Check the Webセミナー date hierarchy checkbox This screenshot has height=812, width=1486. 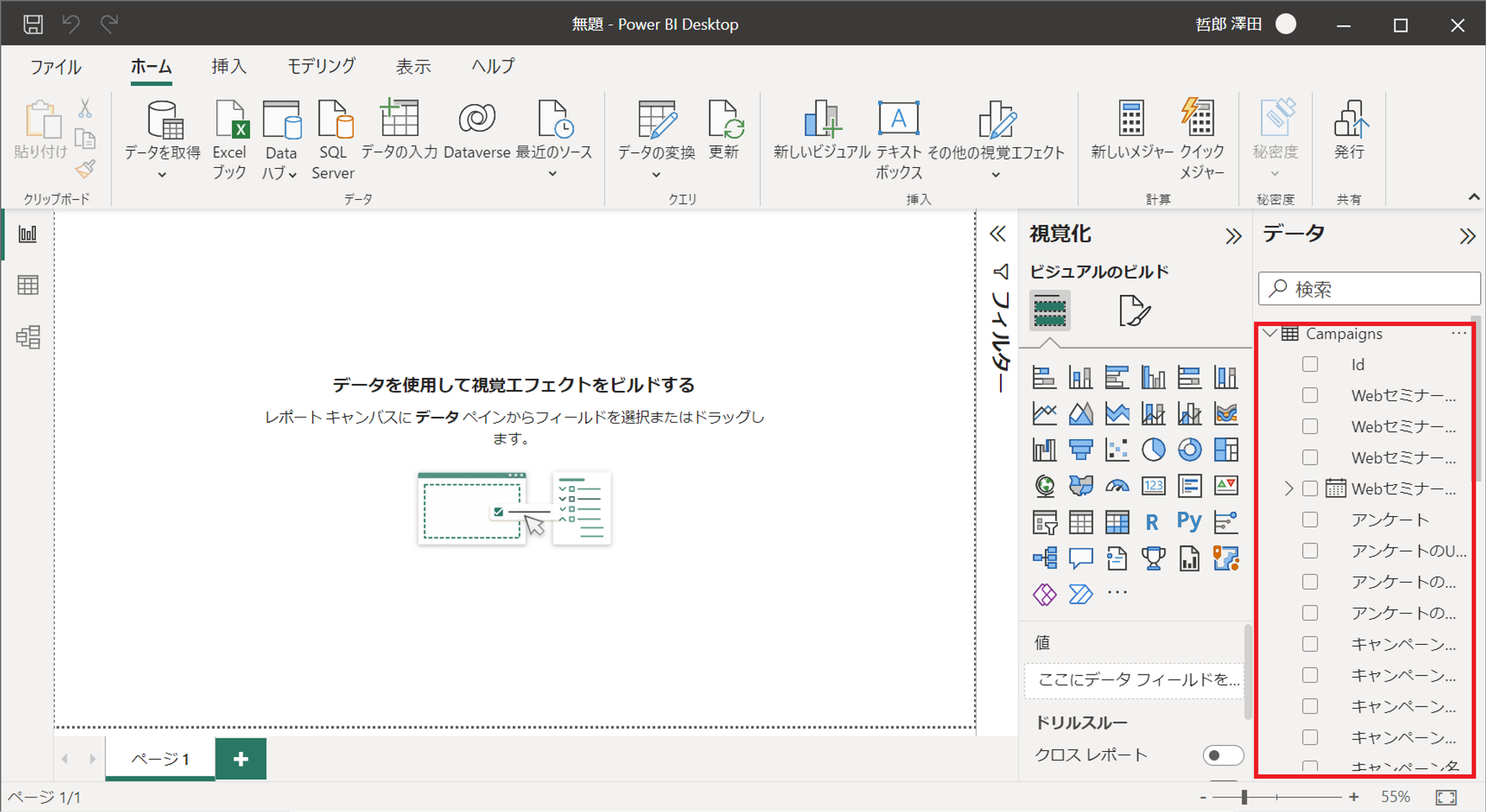point(1310,489)
